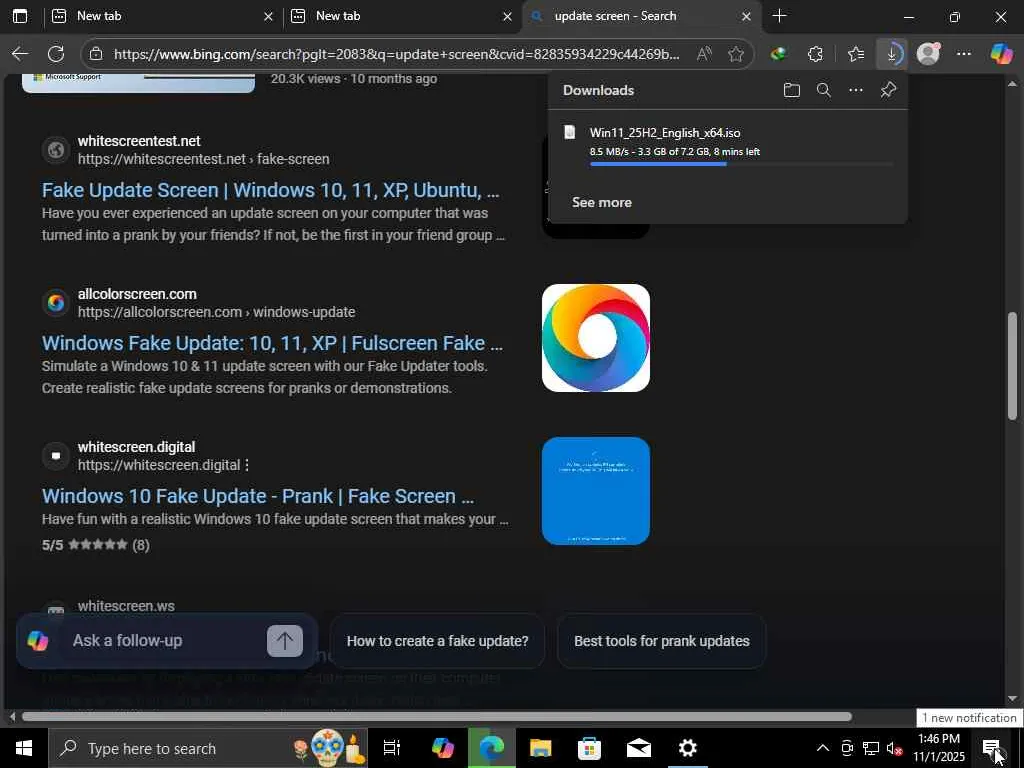Send the follow-up with the arrow button
1024x768 pixels.
point(285,641)
